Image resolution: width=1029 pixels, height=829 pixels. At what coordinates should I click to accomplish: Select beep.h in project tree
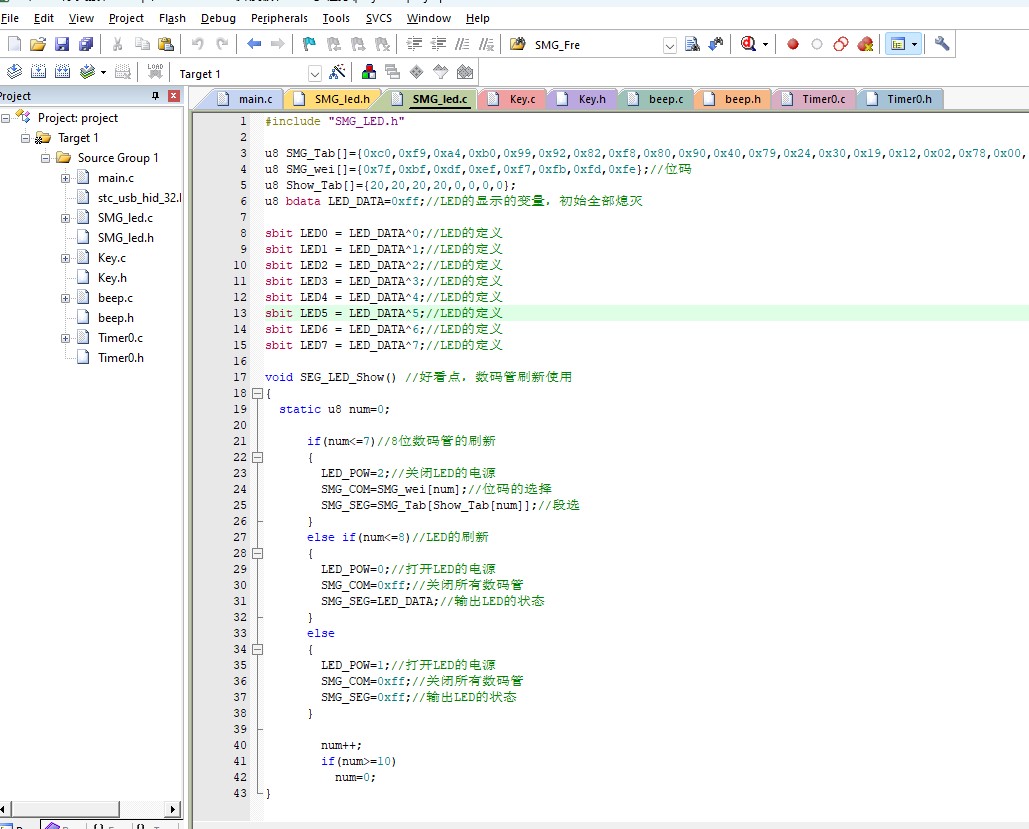(116, 318)
